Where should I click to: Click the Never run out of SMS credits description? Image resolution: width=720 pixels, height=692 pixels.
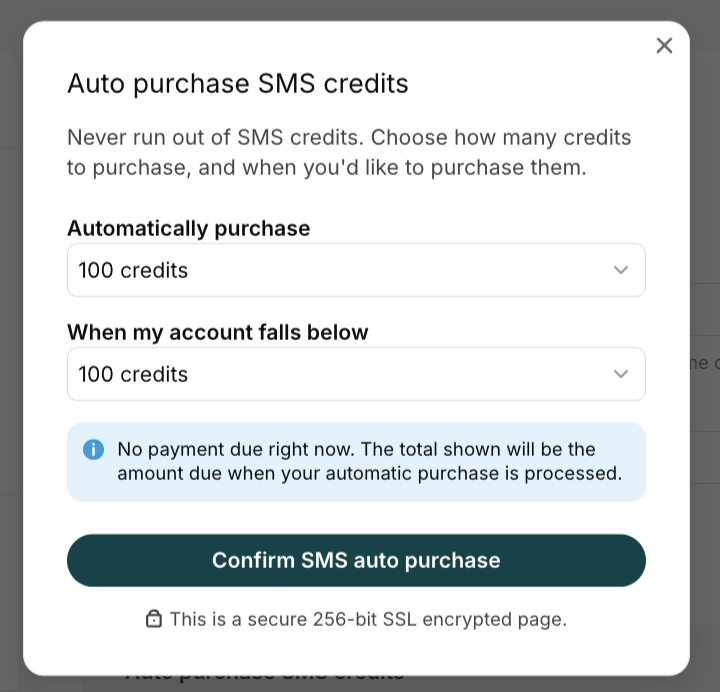point(349,152)
